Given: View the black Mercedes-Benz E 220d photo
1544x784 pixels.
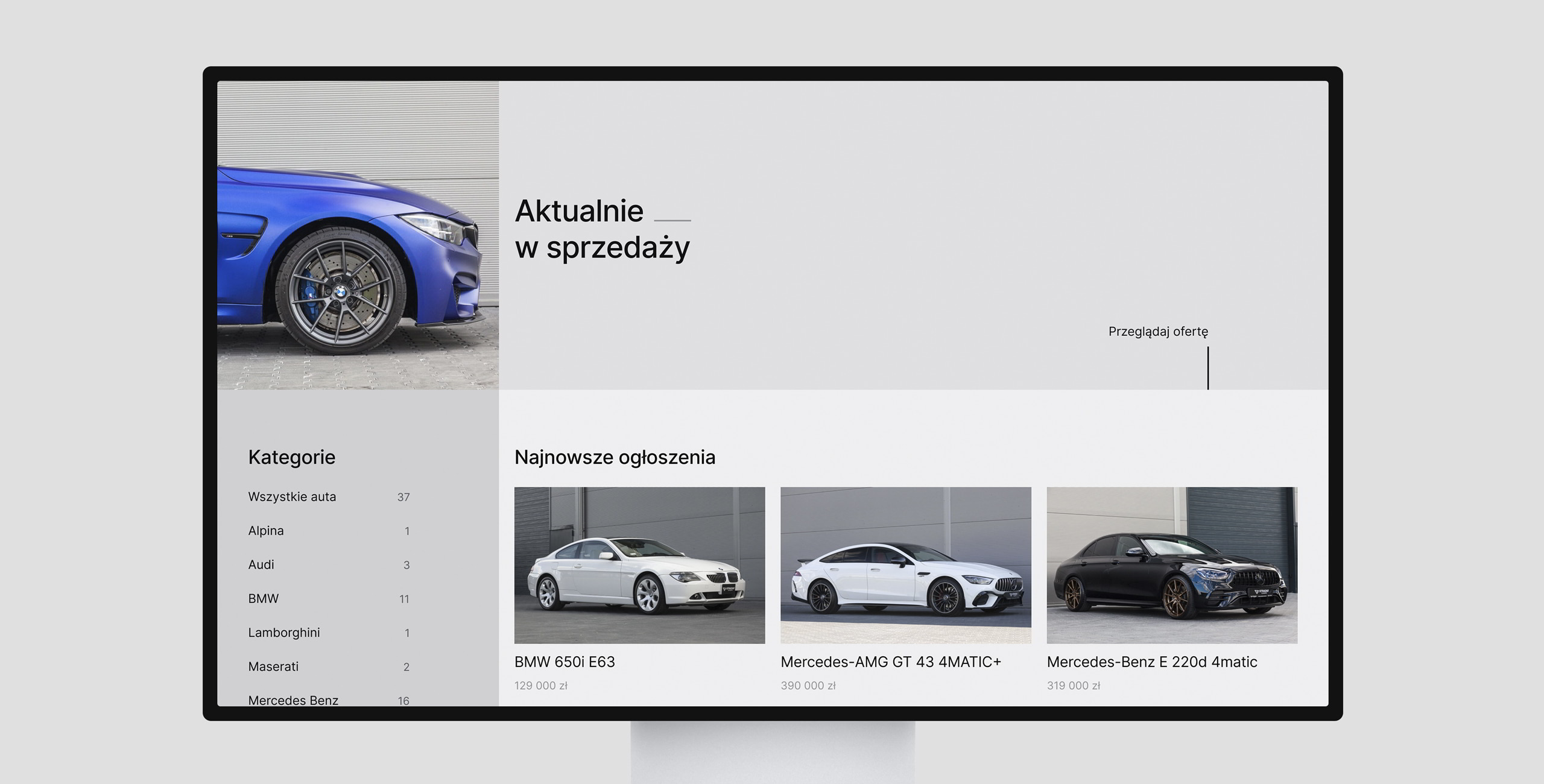Looking at the screenshot, I should pos(1171,565).
